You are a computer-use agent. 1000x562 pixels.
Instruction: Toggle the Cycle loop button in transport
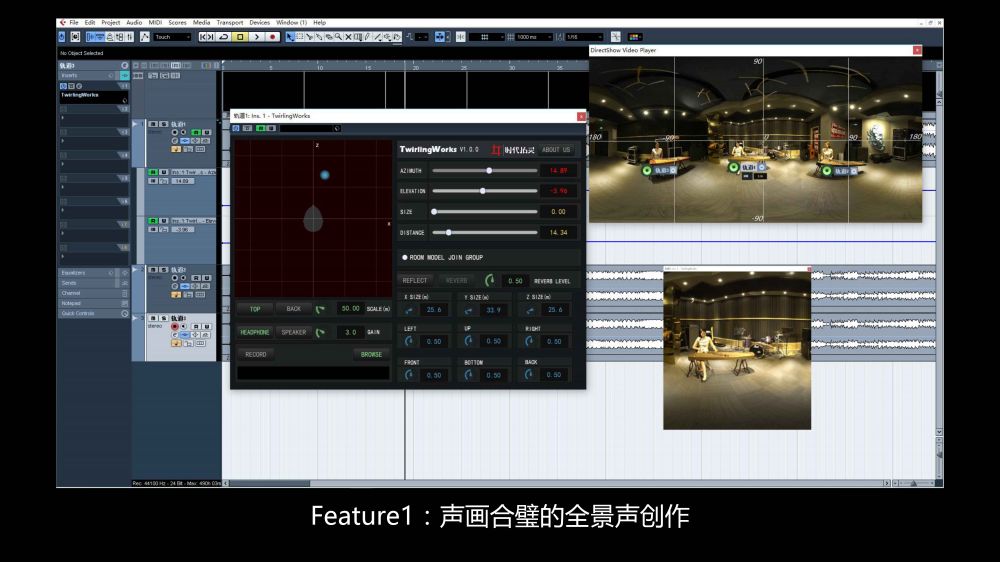224,37
